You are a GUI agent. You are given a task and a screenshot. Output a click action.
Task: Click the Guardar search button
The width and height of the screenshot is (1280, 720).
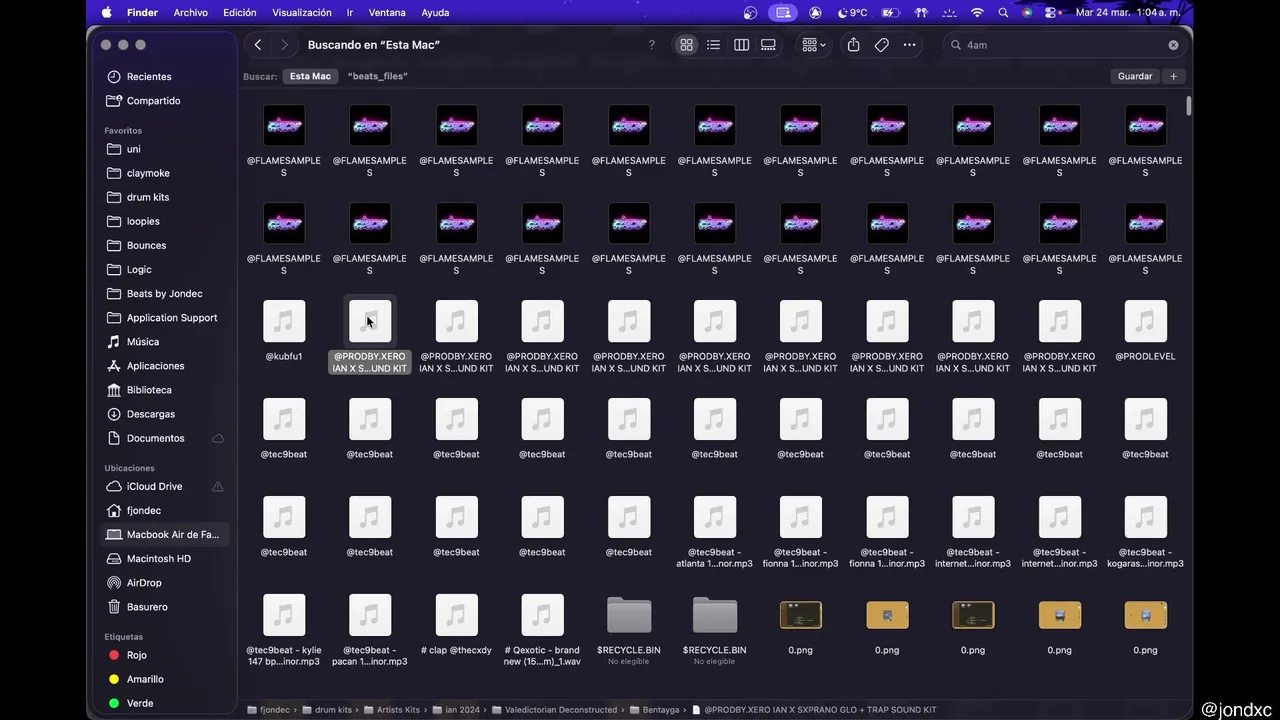[x=1135, y=76]
